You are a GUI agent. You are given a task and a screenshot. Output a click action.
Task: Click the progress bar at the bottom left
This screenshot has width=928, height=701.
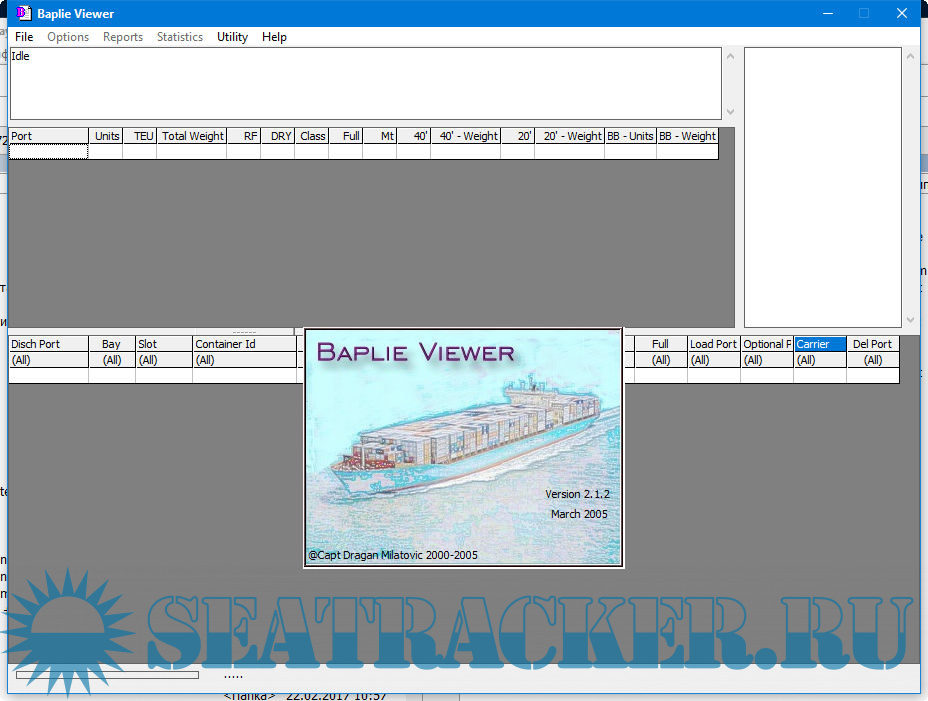click(107, 675)
